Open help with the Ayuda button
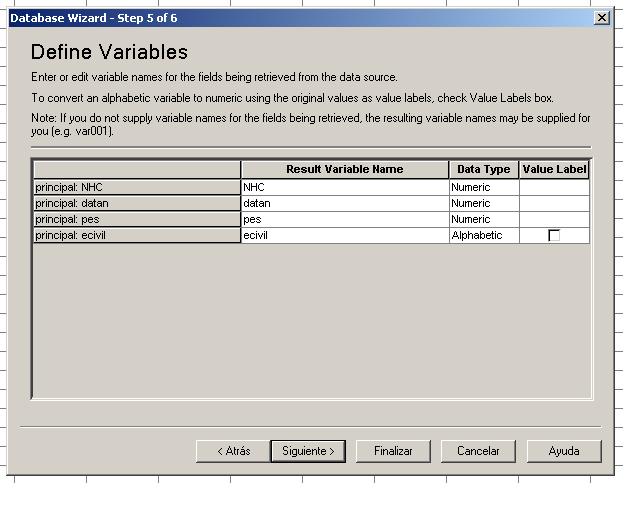 pyautogui.click(x=564, y=451)
